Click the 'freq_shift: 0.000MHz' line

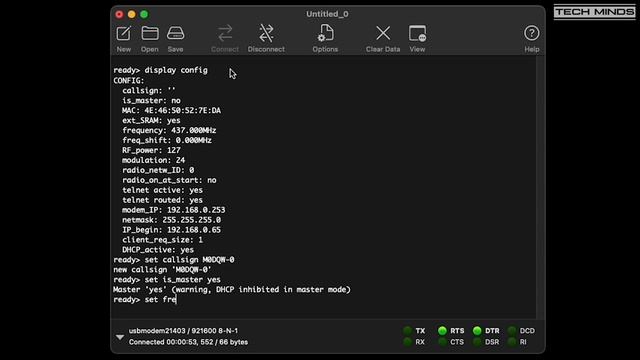tap(167, 140)
